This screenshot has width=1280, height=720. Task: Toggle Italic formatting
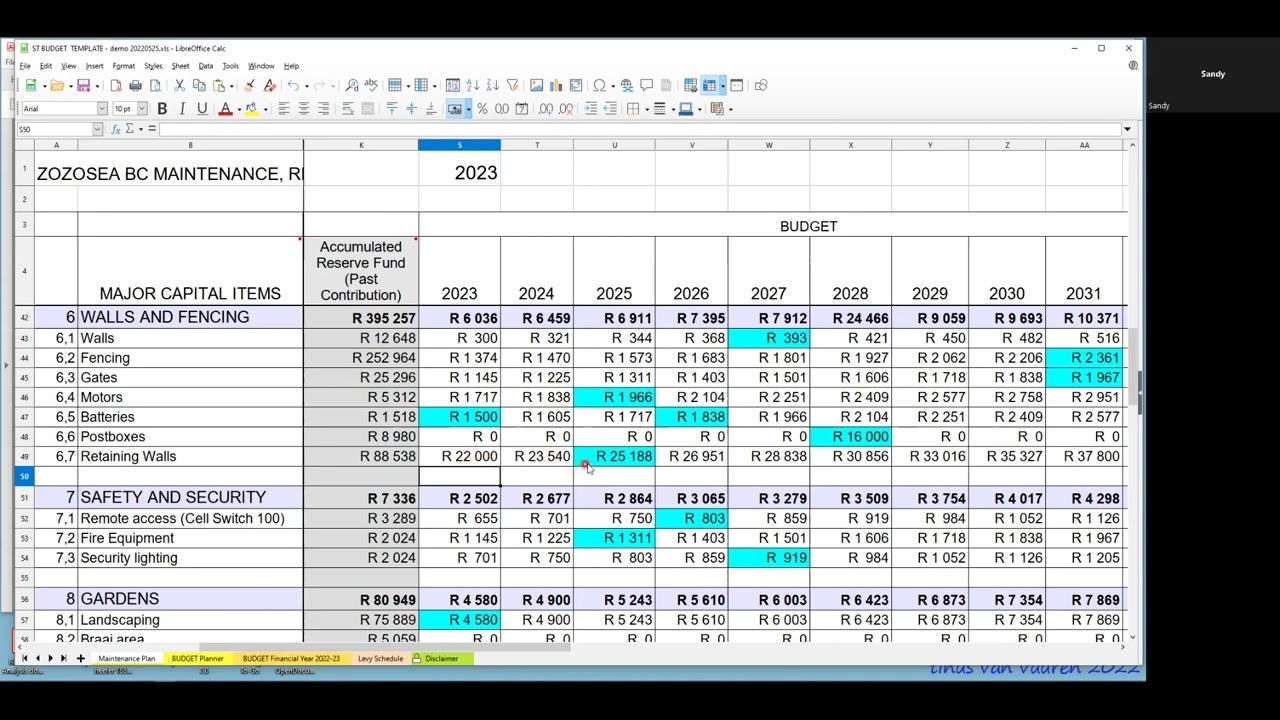pos(182,108)
